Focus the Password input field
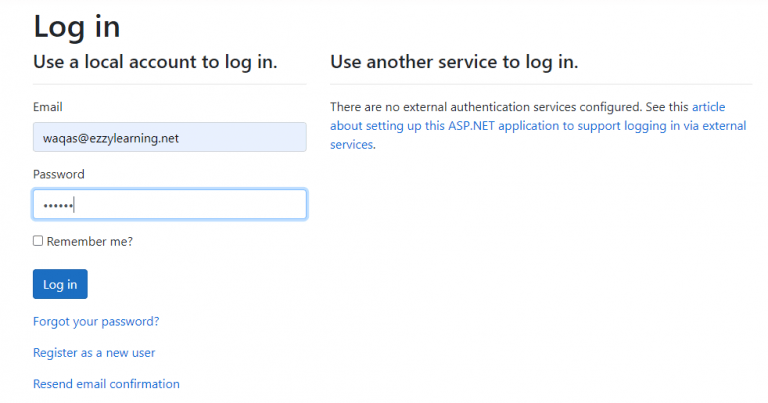The width and height of the screenshot is (768, 403). coord(169,204)
